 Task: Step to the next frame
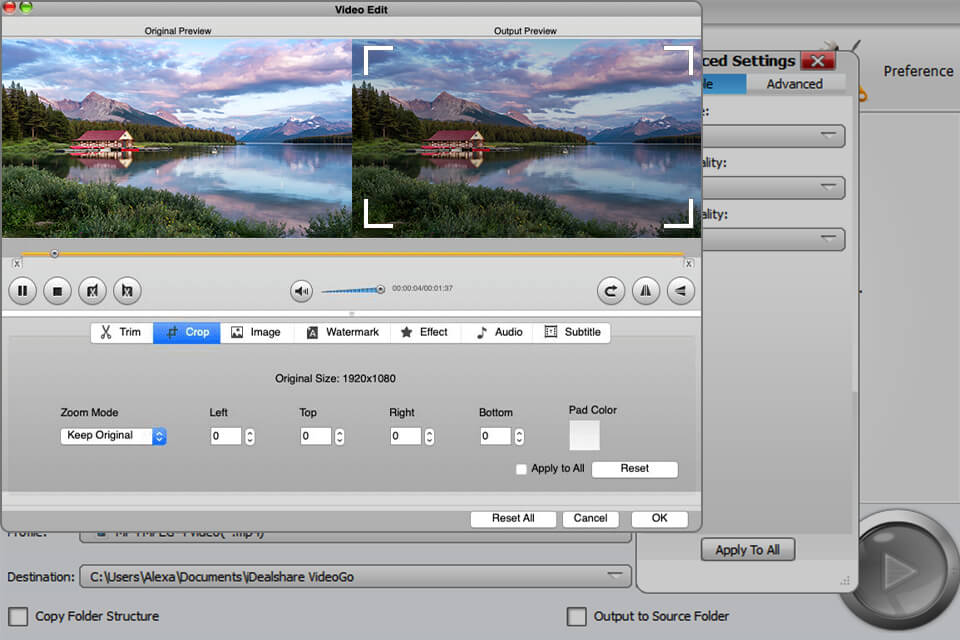127,291
